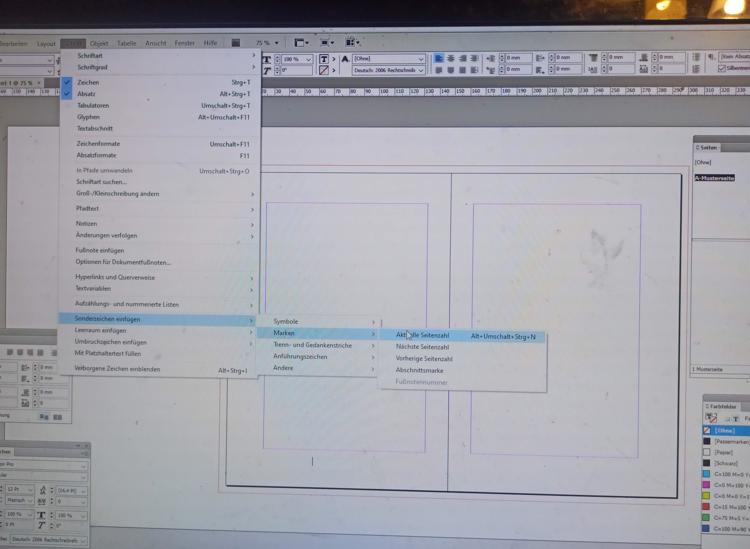The height and width of the screenshot is (549, 750).
Task: Click the bulleted list icon in control bar
Action: (x=695, y=57)
